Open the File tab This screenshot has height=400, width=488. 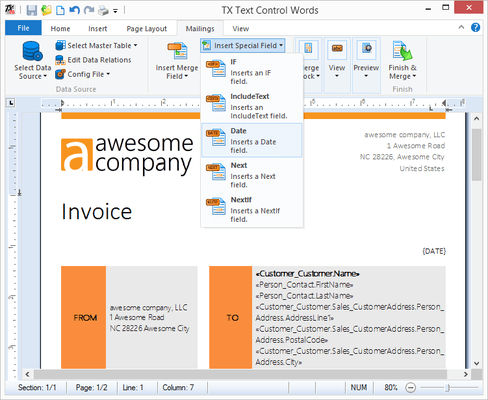pos(23,28)
